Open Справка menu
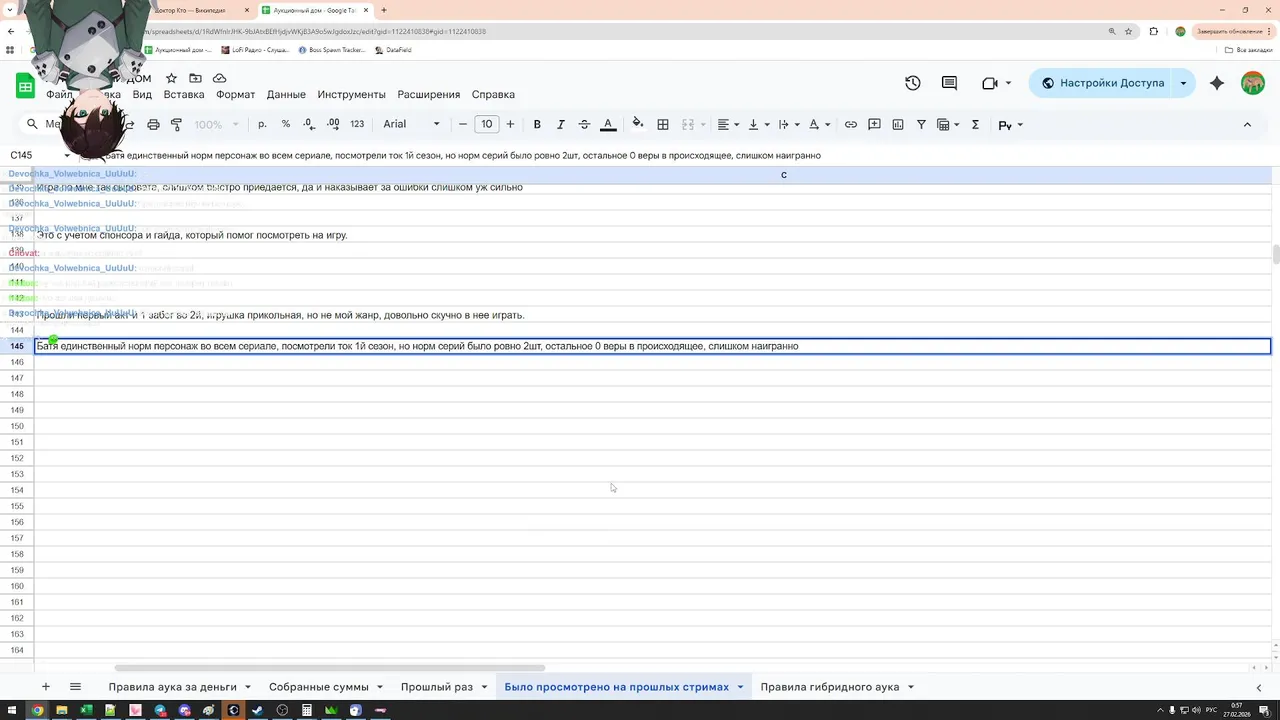Screen dimensions: 1280x720 pyautogui.click(x=493, y=94)
